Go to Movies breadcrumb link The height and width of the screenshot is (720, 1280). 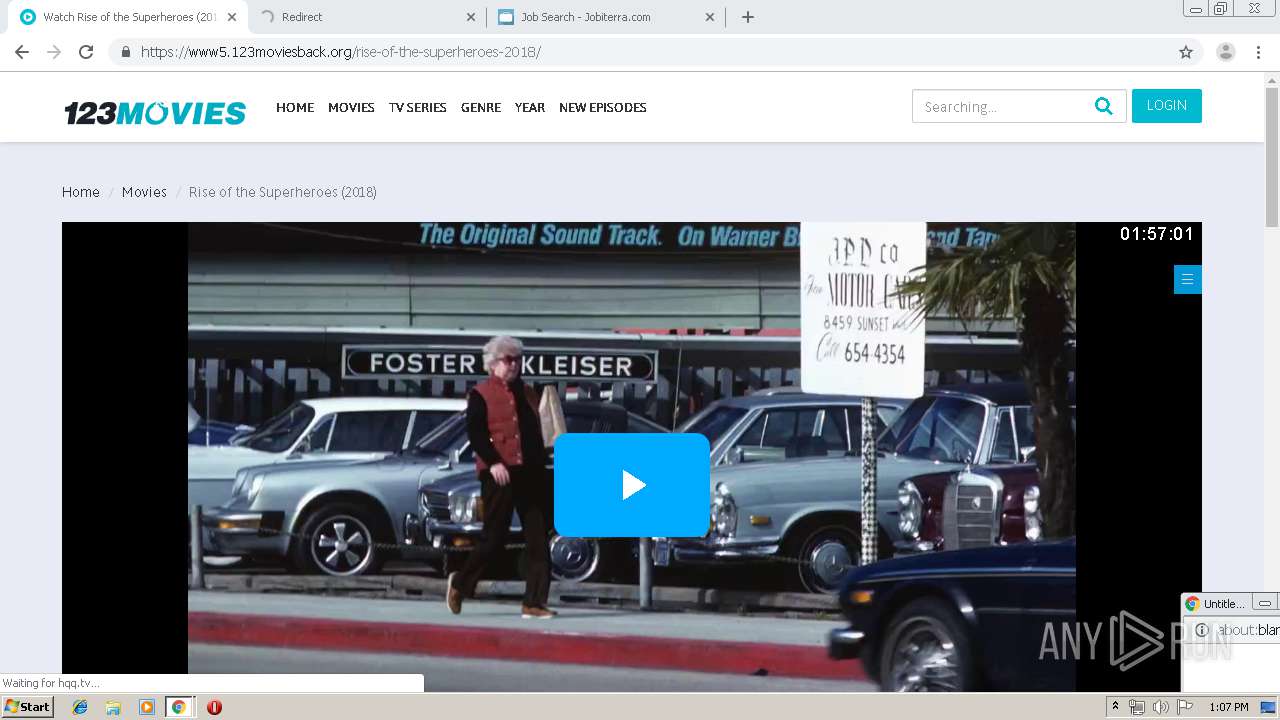click(x=144, y=192)
